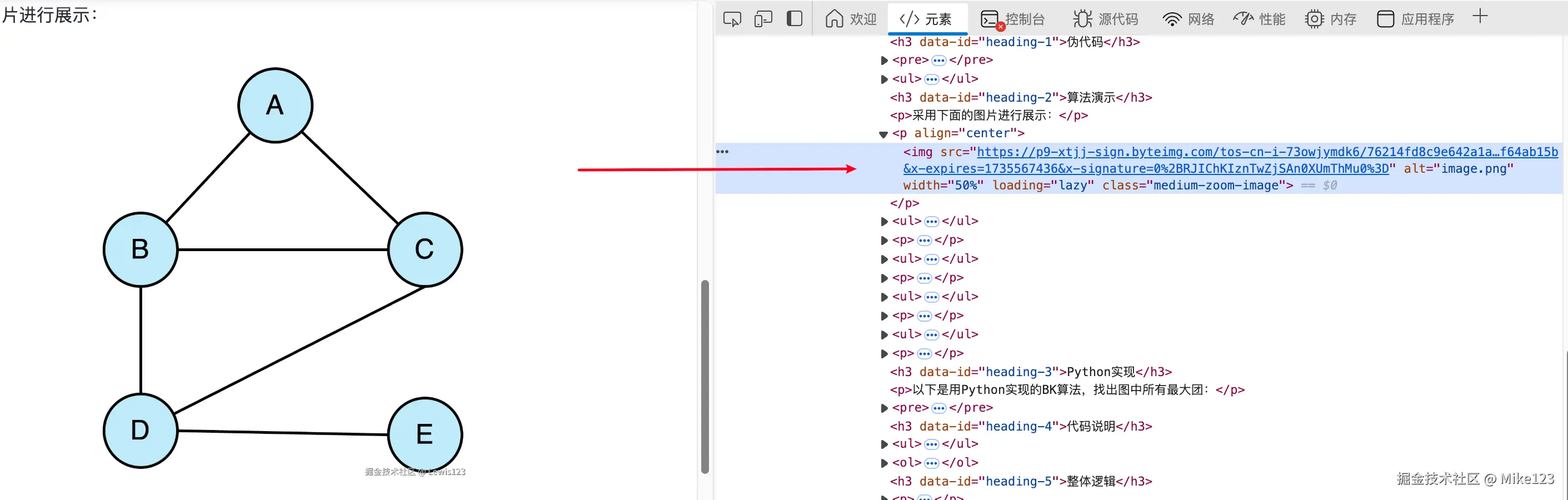The image size is (1568, 500).
Task: Open more tools with the plus icon
Action: pos(1480,17)
